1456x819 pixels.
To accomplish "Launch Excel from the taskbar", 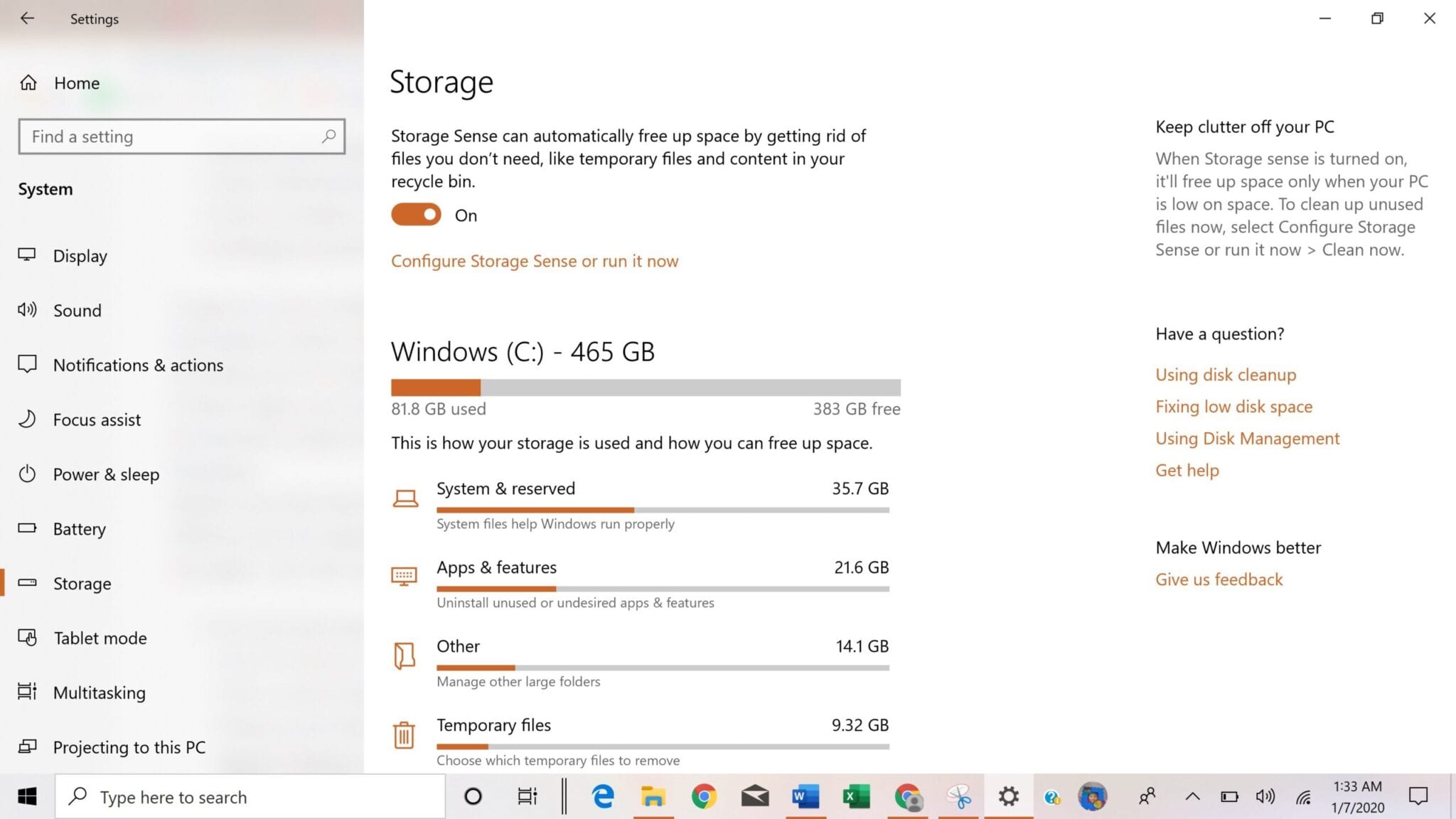I will pyautogui.click(x=856, y=796).
